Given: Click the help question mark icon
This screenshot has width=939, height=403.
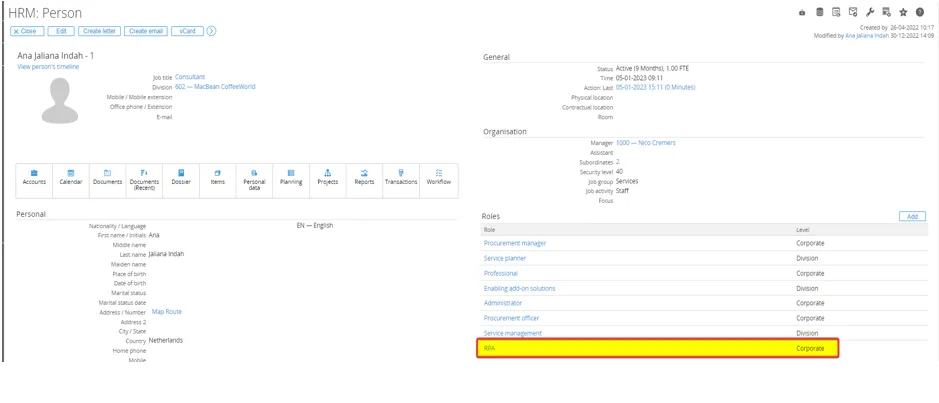Looking at the screenshot, I should click(920, 13).
